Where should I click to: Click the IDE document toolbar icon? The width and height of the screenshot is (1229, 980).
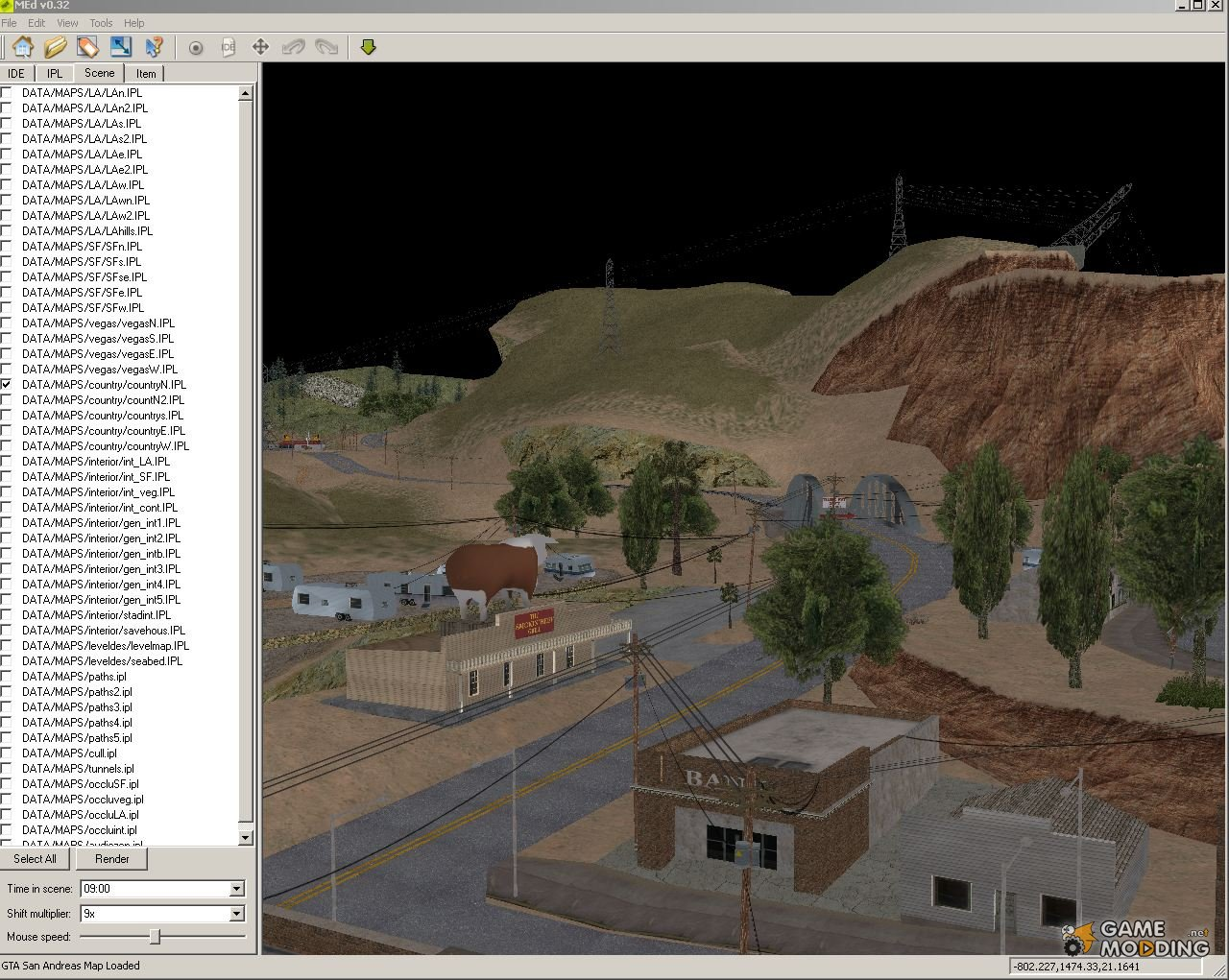229,46
